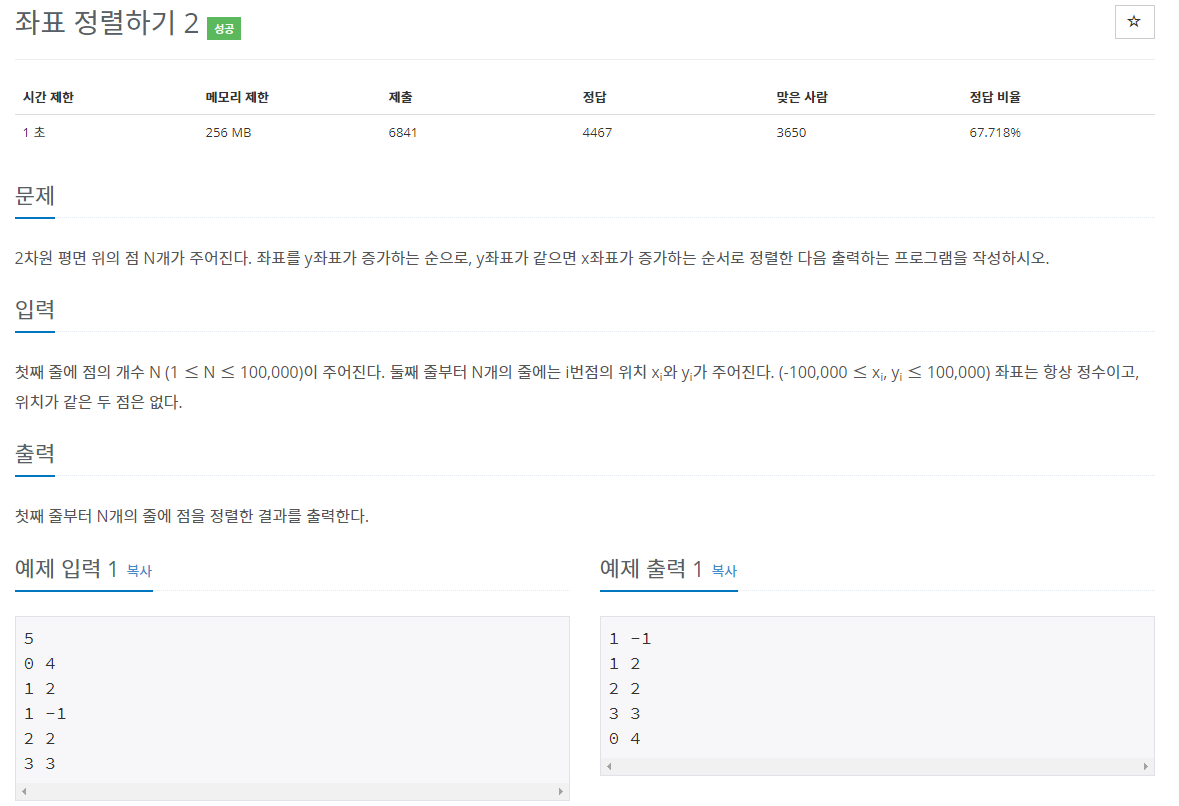The height and width of the screenshot is (806, 1179).
Task: Click the correct count 4467
Action: [x=597, y=132]
